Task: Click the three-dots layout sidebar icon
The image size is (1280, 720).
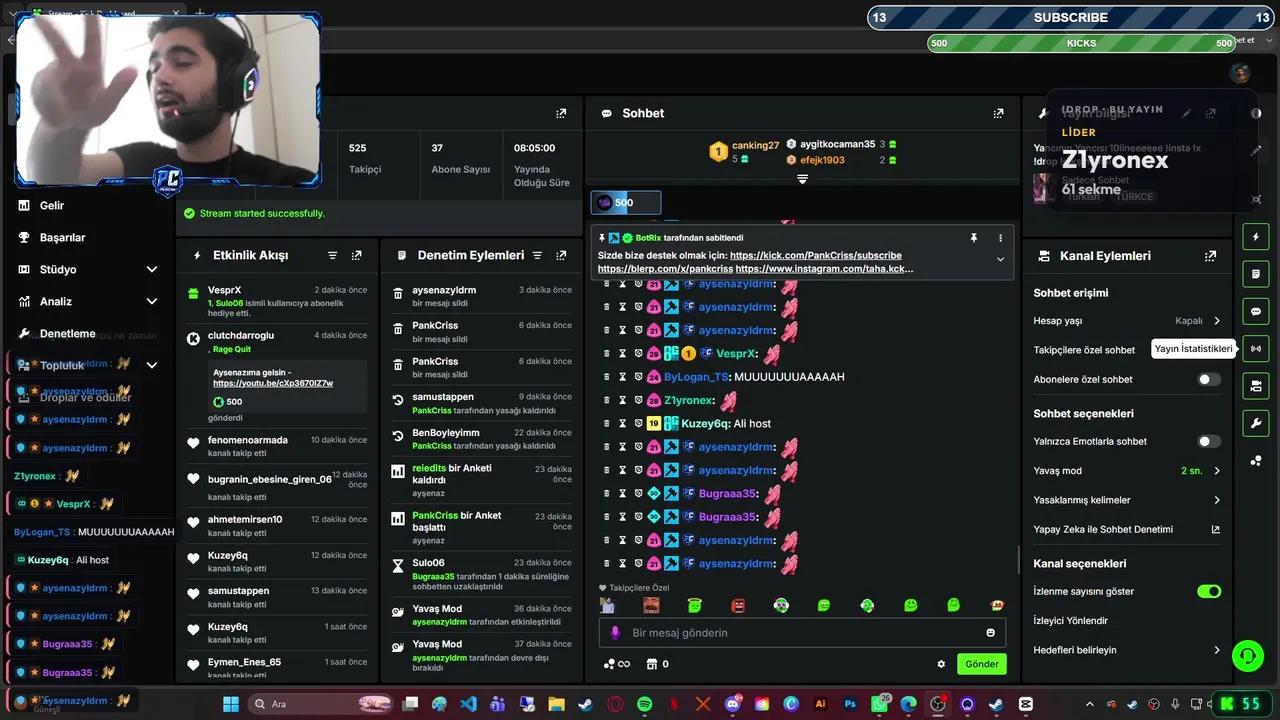Action: click(x=1256, y=461)
